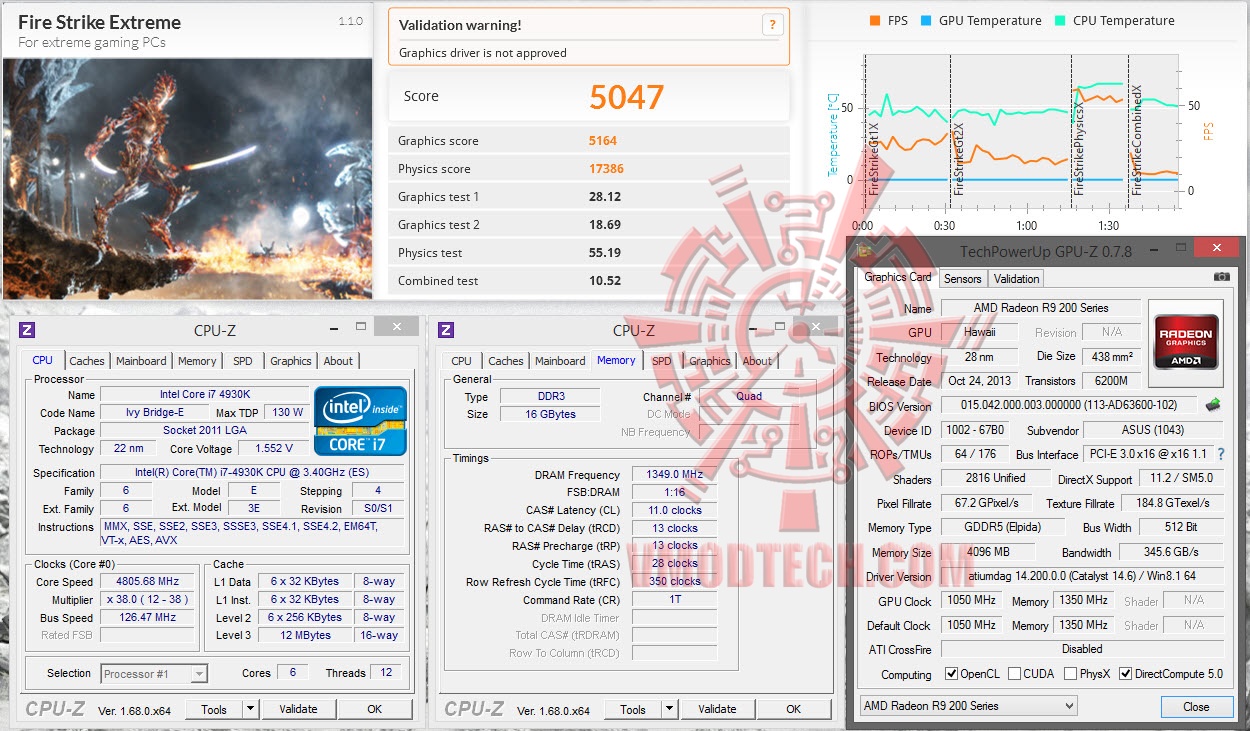Click Validate button in right CPU-Z window
This screenshot has width=1250, height=731.
(x=717, y=710)
